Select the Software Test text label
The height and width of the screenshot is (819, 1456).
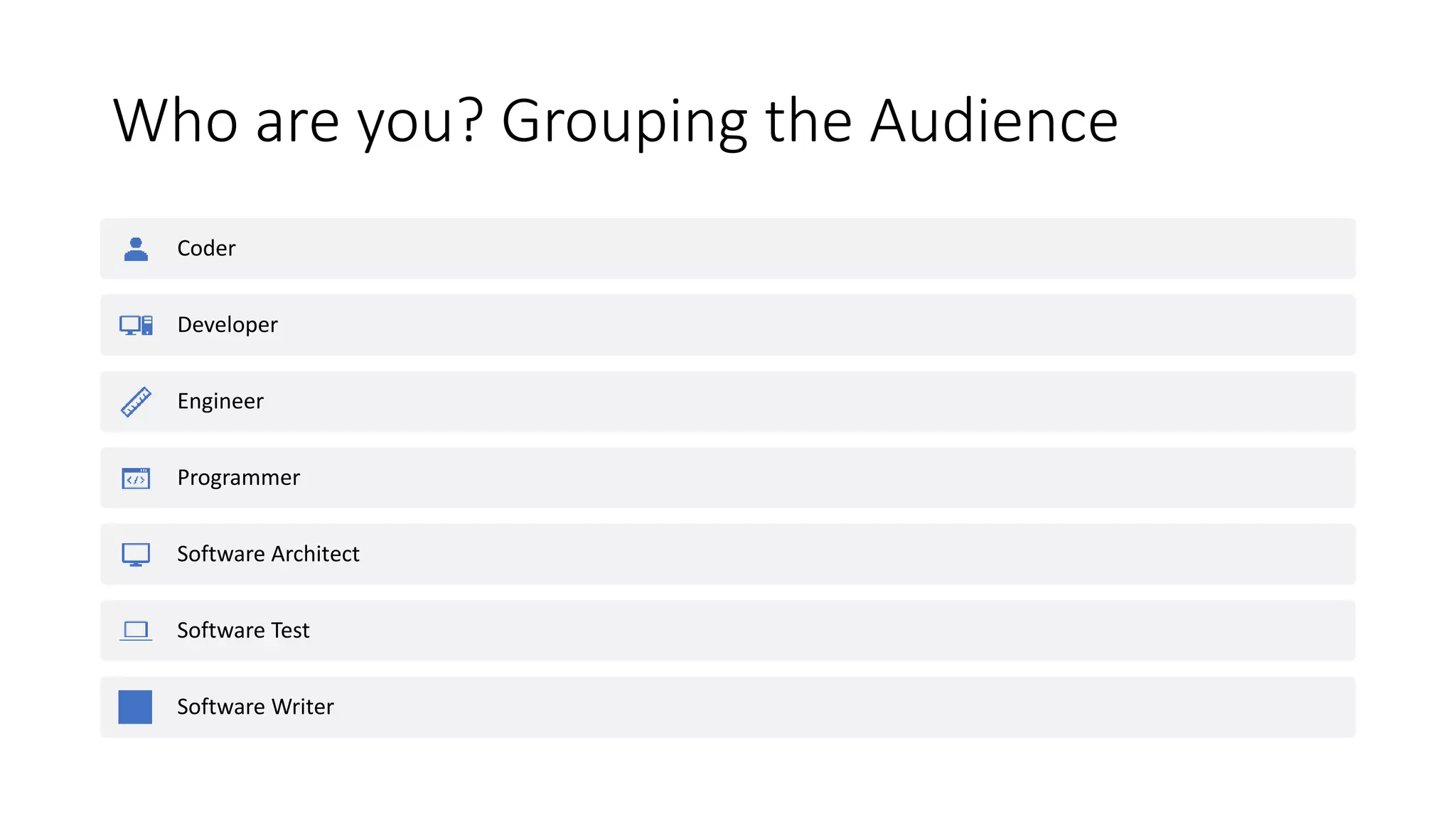point(243,631)
